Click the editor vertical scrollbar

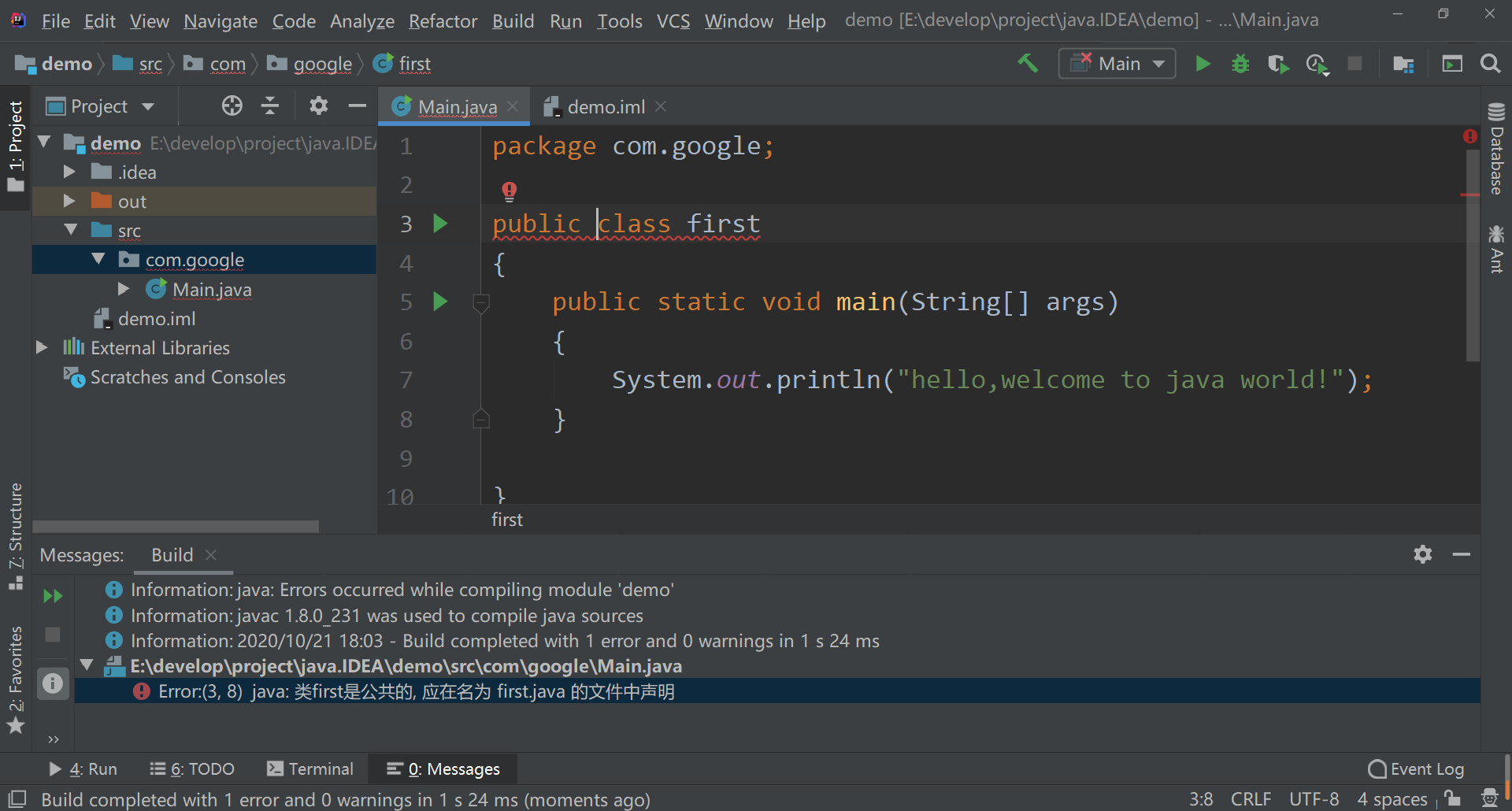coord(1473,256)
